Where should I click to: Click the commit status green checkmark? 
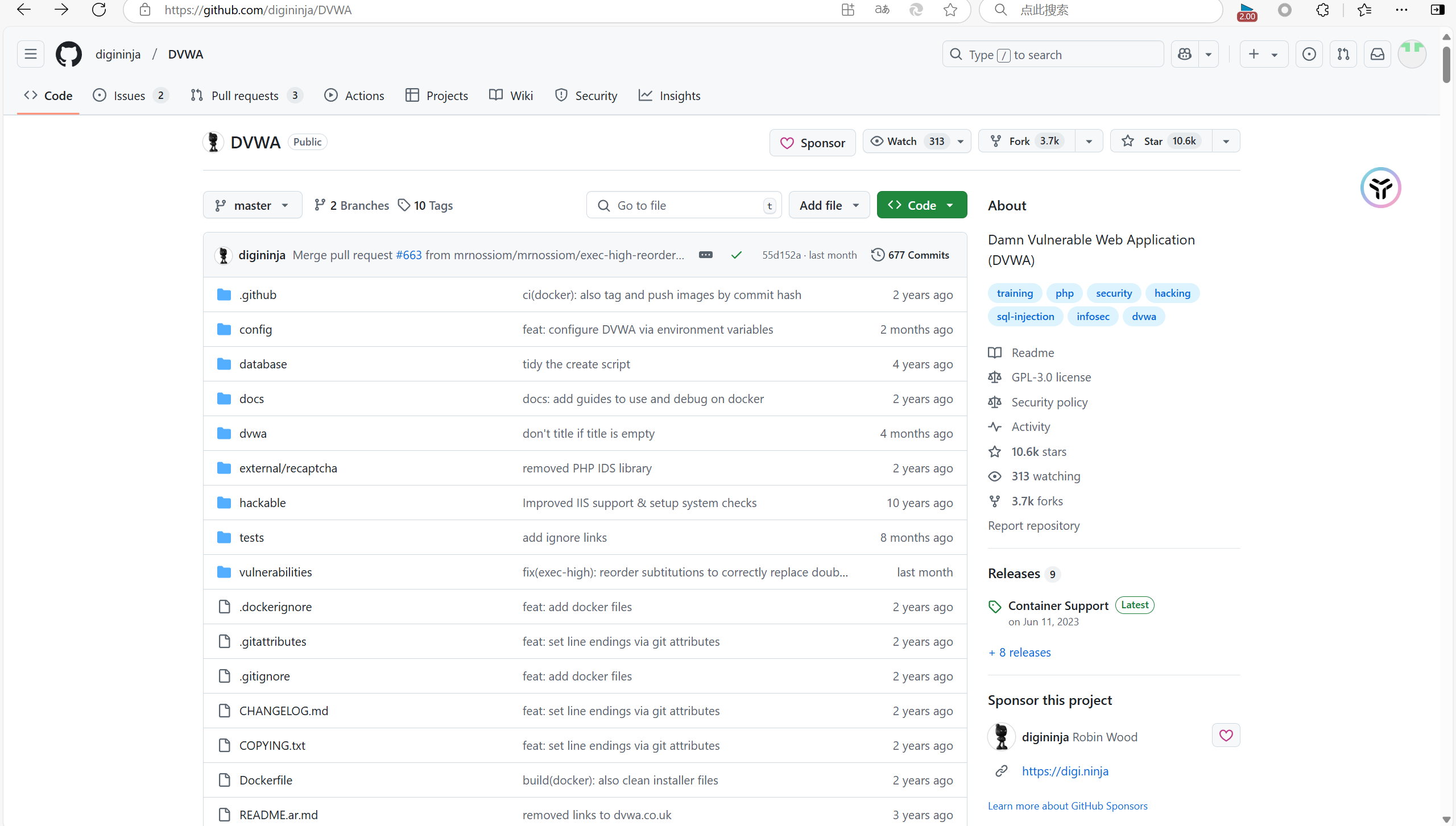tap(737, 255)
